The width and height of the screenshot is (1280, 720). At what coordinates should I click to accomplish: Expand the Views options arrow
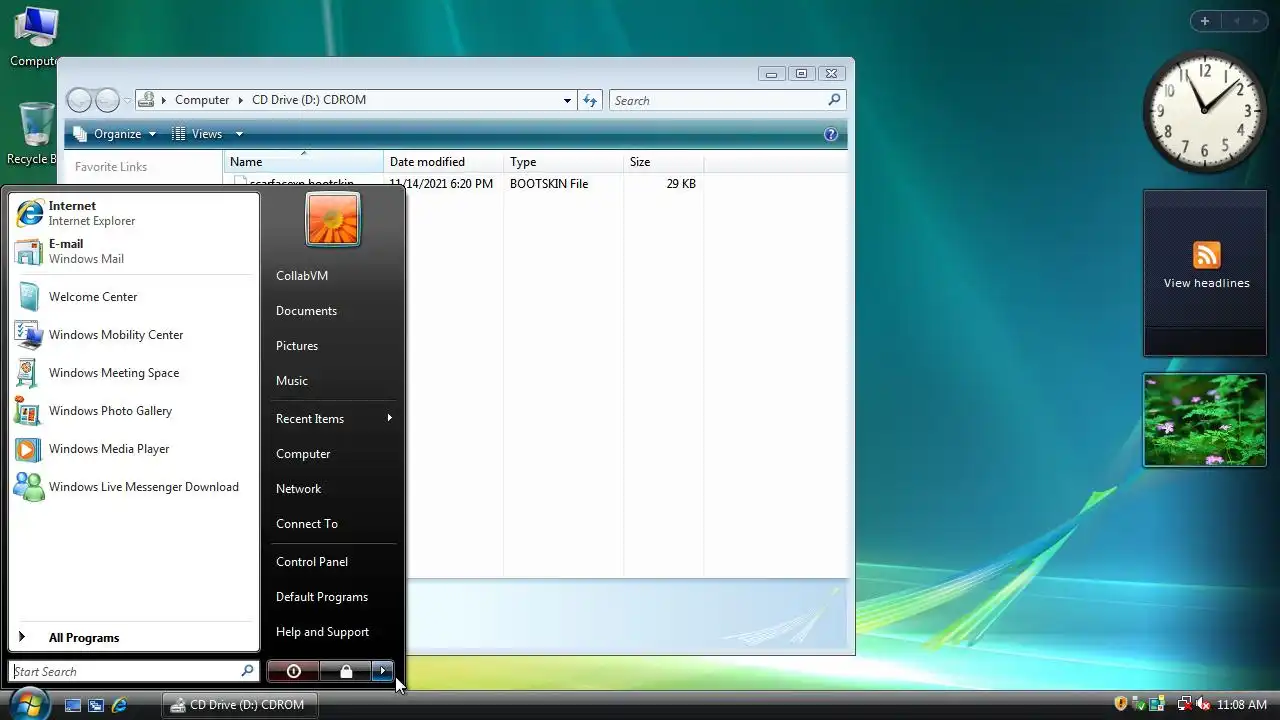(238, 134)
